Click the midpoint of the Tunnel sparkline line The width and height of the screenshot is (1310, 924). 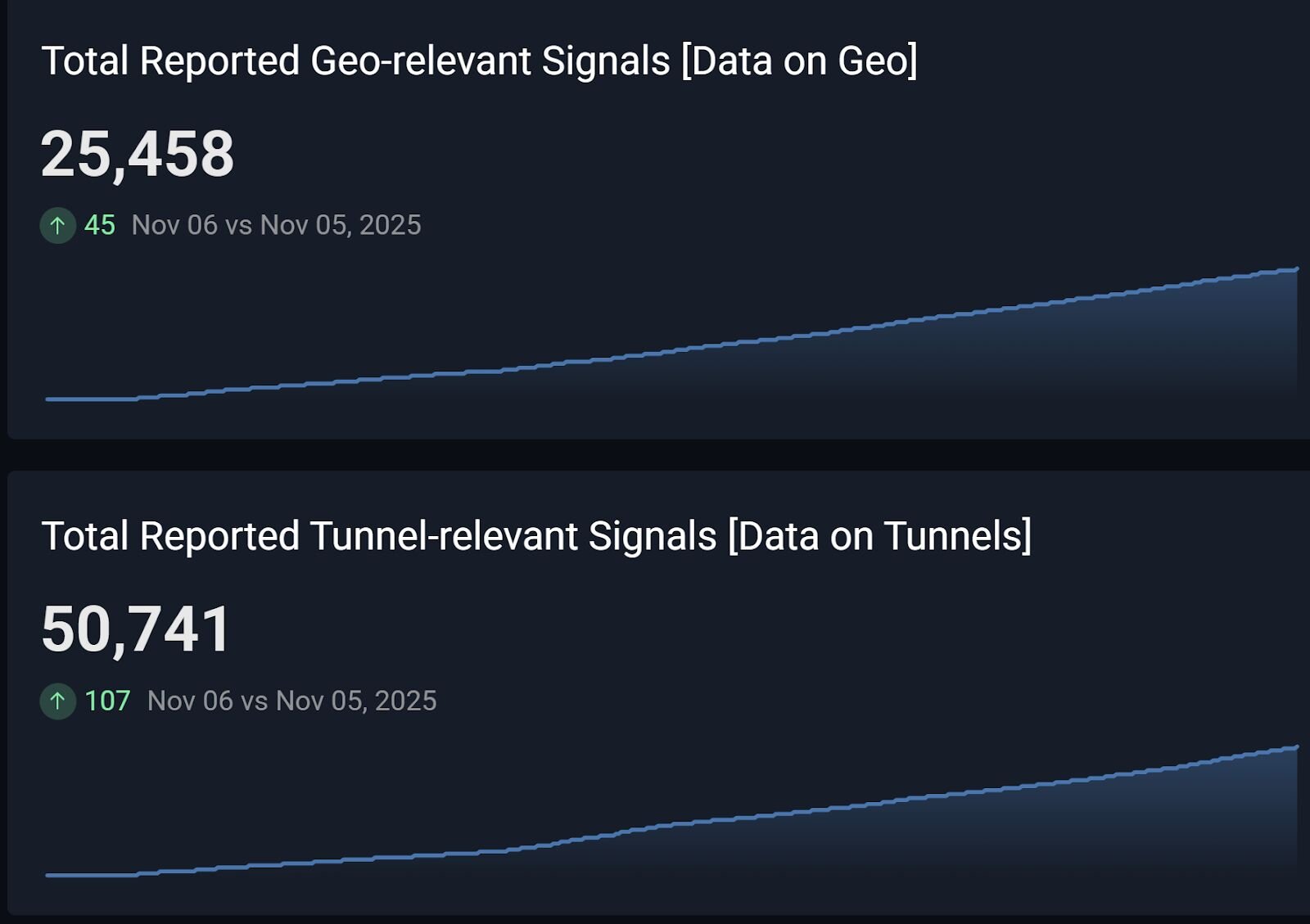pyautogui.click(x=671, y=824)
